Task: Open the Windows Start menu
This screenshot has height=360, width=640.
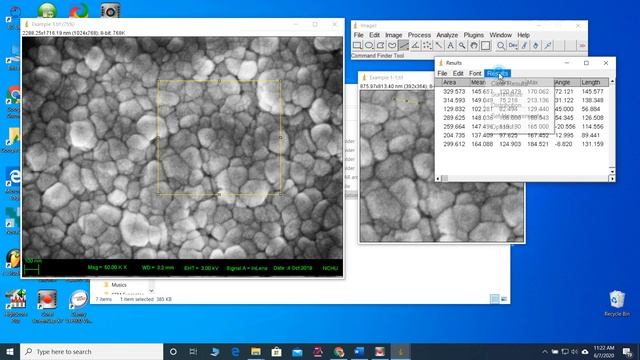Action: coord(10,351)
